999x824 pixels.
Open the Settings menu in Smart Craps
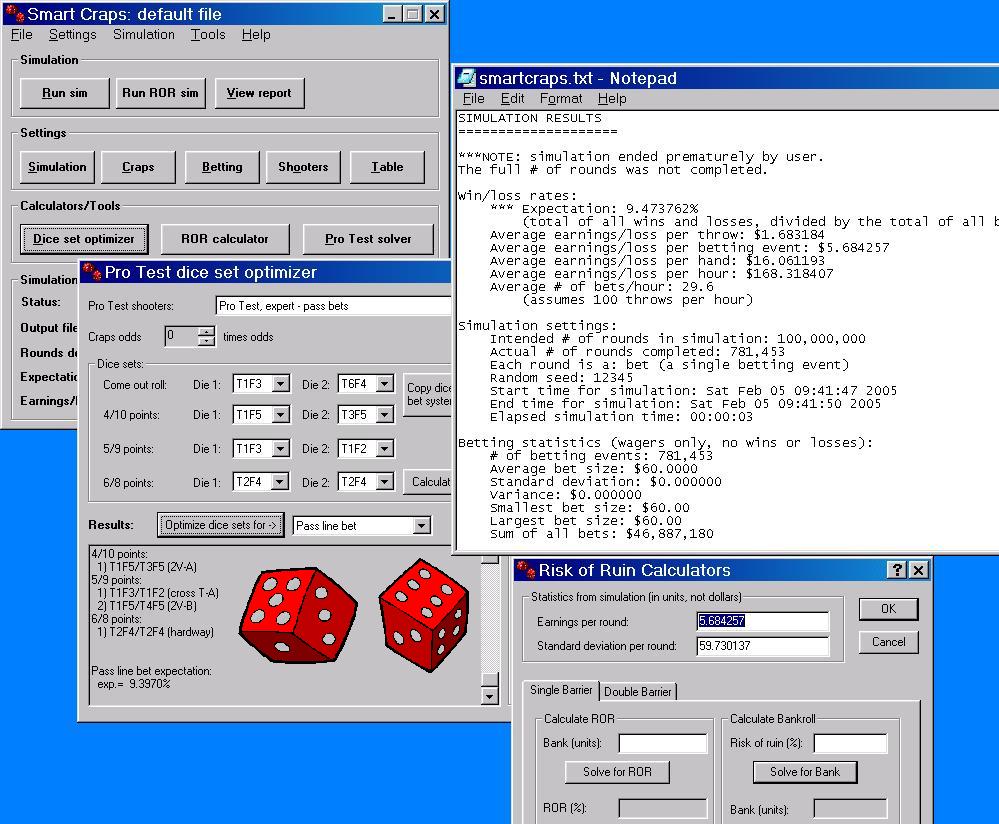pyautogui.click(x=73, y=34)
